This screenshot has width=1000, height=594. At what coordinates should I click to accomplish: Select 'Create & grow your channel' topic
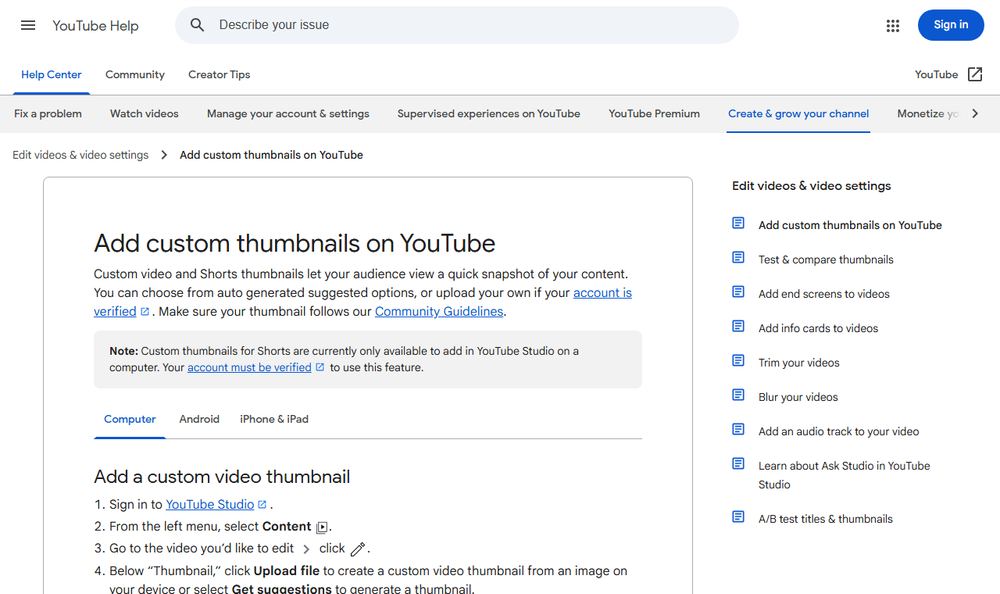[798, 114]
